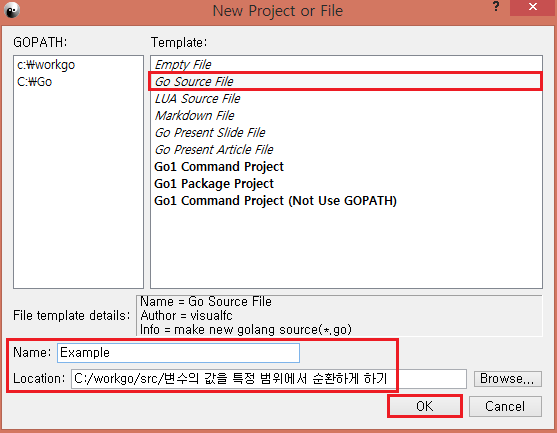
Task: Click the LiteIDE application icon in the title bar
Action: (12, 10)
